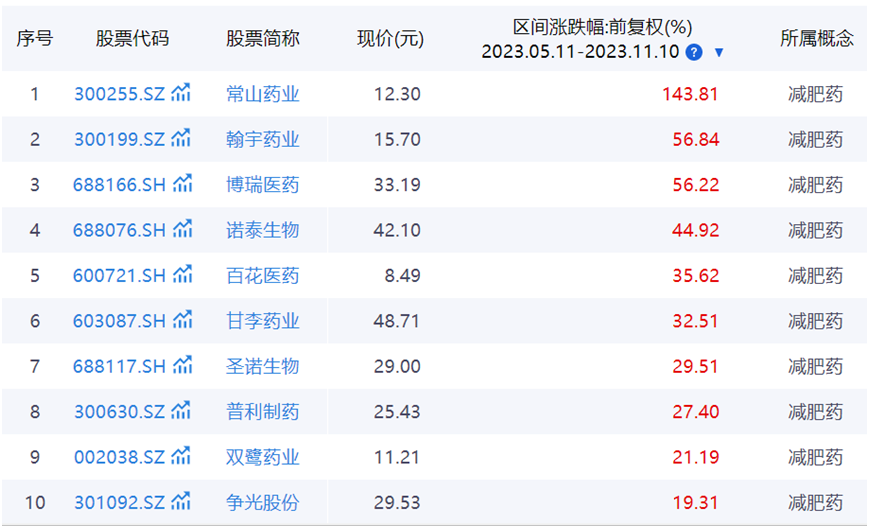Open 争光股份 stock name link

(263, 503)
